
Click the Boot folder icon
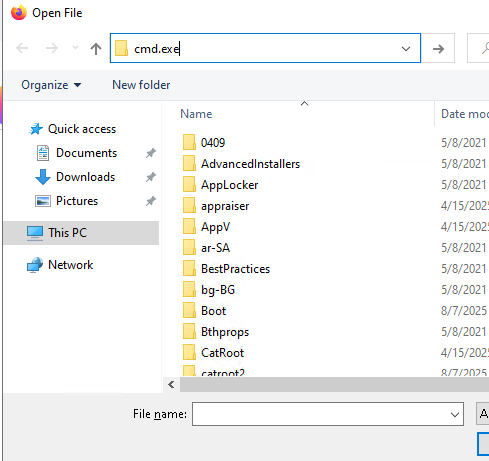[189, 311]
